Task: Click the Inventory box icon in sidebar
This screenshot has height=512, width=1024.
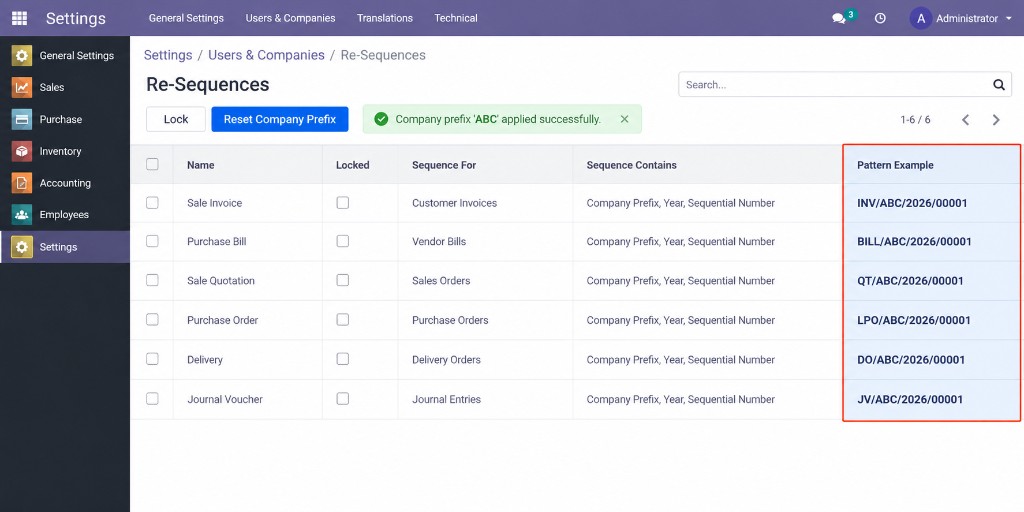Action: [22, 151]
